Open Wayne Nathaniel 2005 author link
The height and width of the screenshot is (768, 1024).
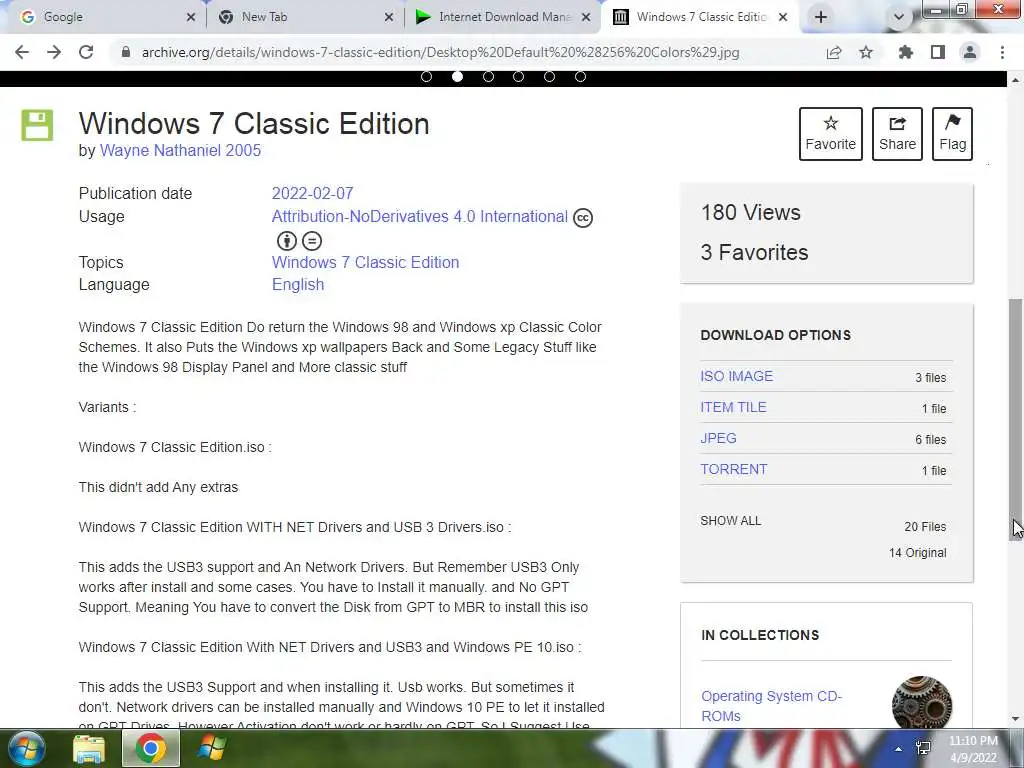click(180, 150)
